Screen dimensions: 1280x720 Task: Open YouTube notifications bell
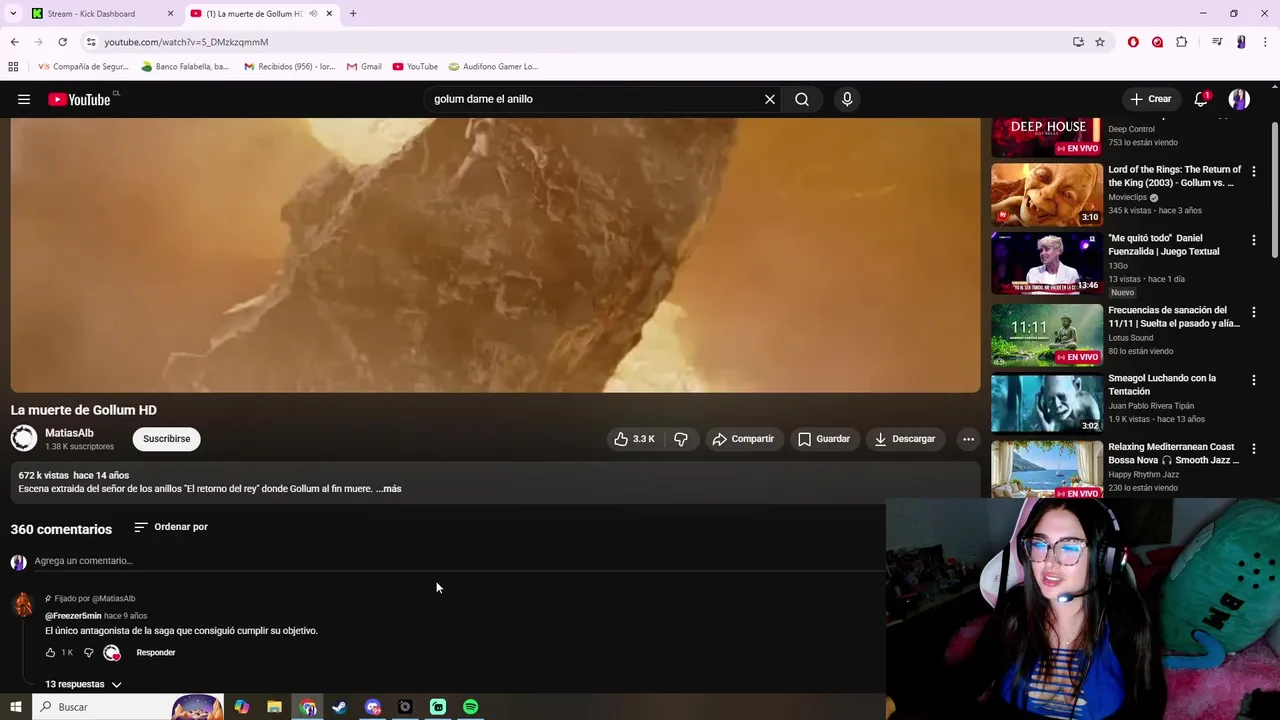pos(1201,99)
